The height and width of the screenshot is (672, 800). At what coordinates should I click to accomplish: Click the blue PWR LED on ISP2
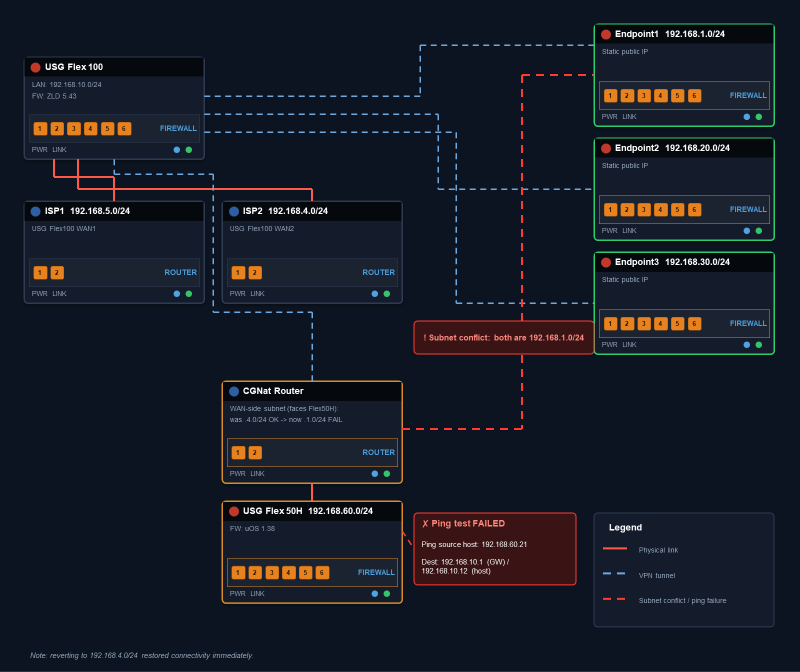click(x=374, y=294)
